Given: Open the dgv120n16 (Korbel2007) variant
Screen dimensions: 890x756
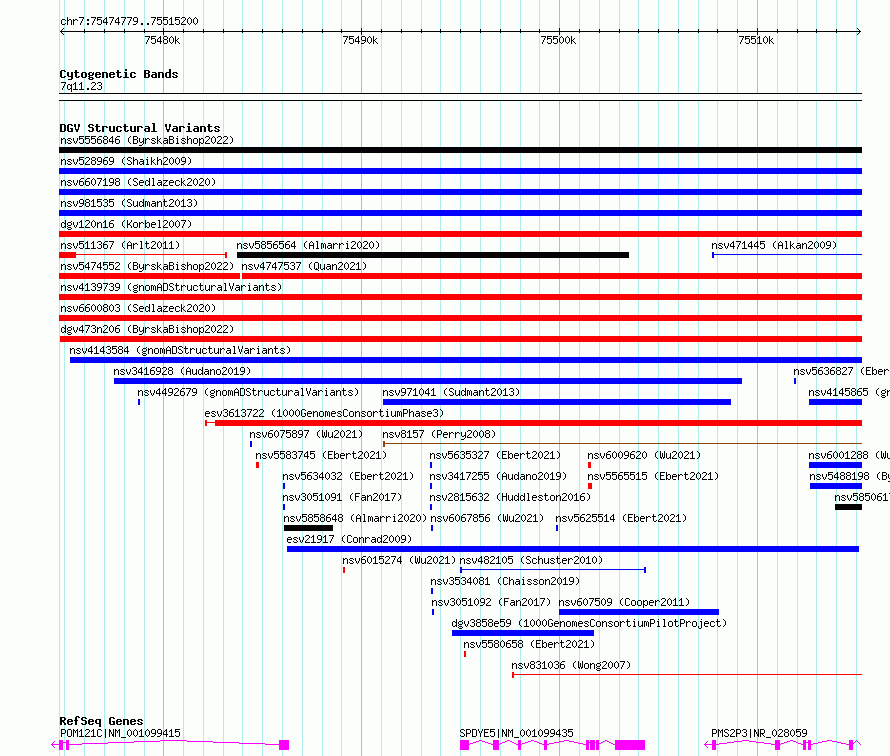Looking at the screenshot, I should (126, 224).
